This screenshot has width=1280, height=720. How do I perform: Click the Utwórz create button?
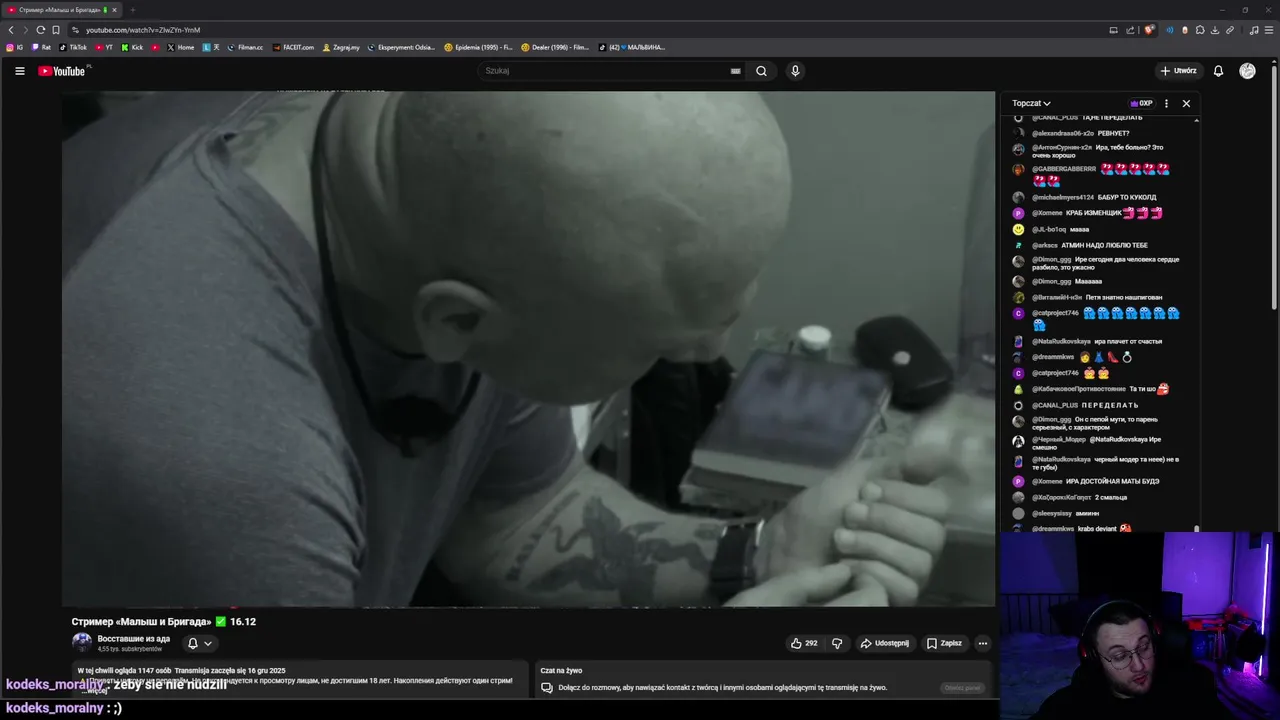(1178, 71)
